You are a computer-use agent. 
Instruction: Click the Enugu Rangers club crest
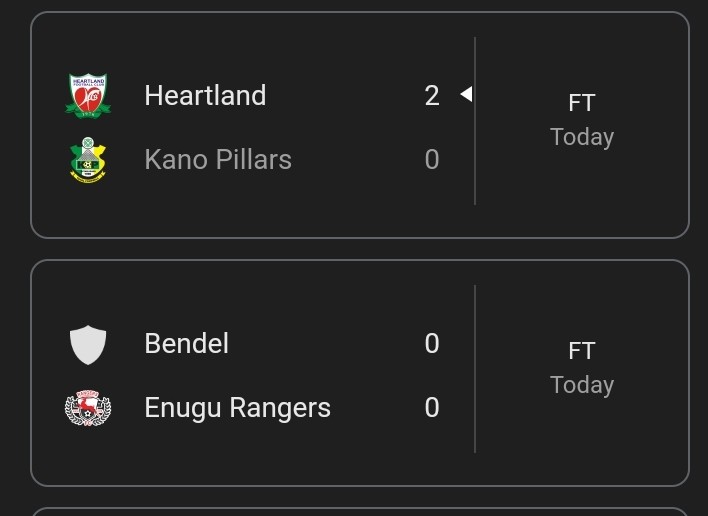click(x=88, y=408)
